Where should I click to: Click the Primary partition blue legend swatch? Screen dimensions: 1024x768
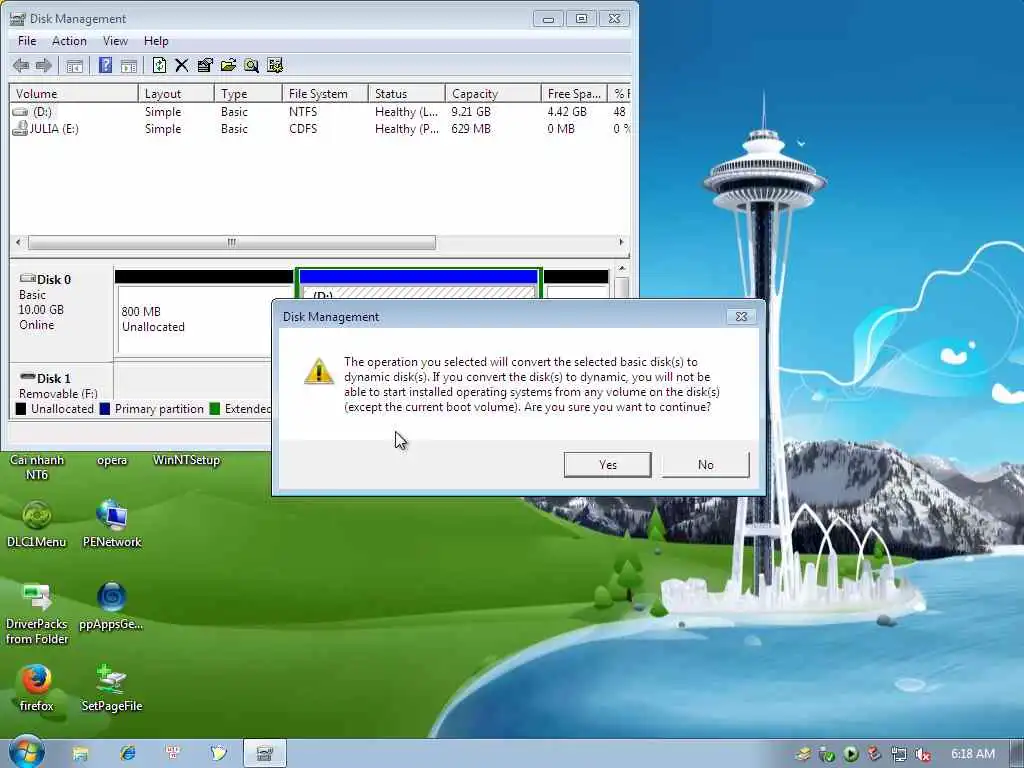coord(104,409)
